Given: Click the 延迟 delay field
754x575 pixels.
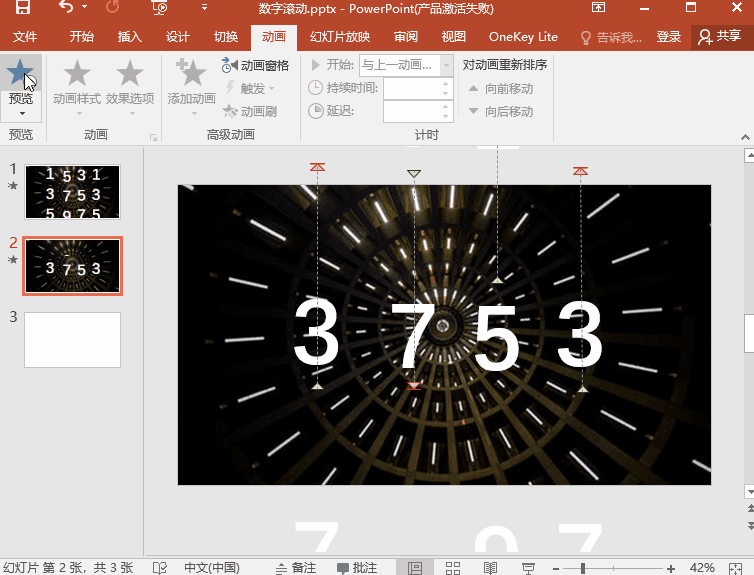Looking at the screenshot, I should pos(412,111).
